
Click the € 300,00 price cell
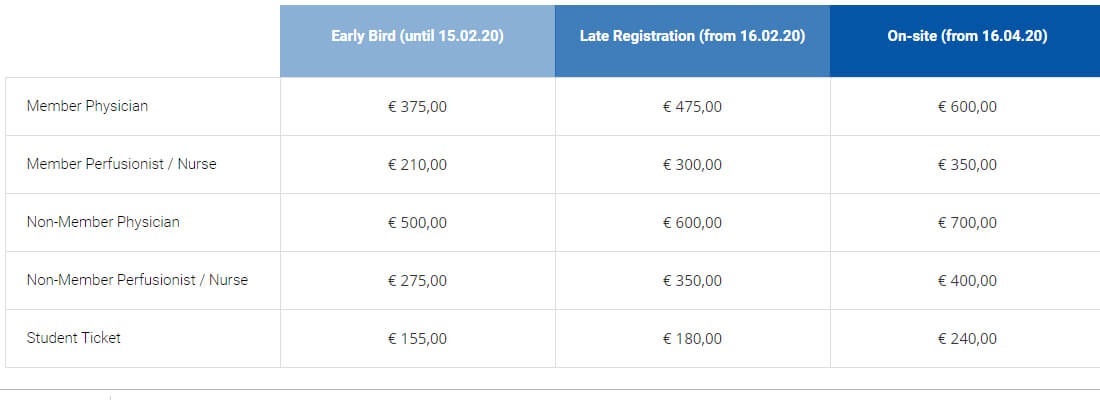click(692, 165)
